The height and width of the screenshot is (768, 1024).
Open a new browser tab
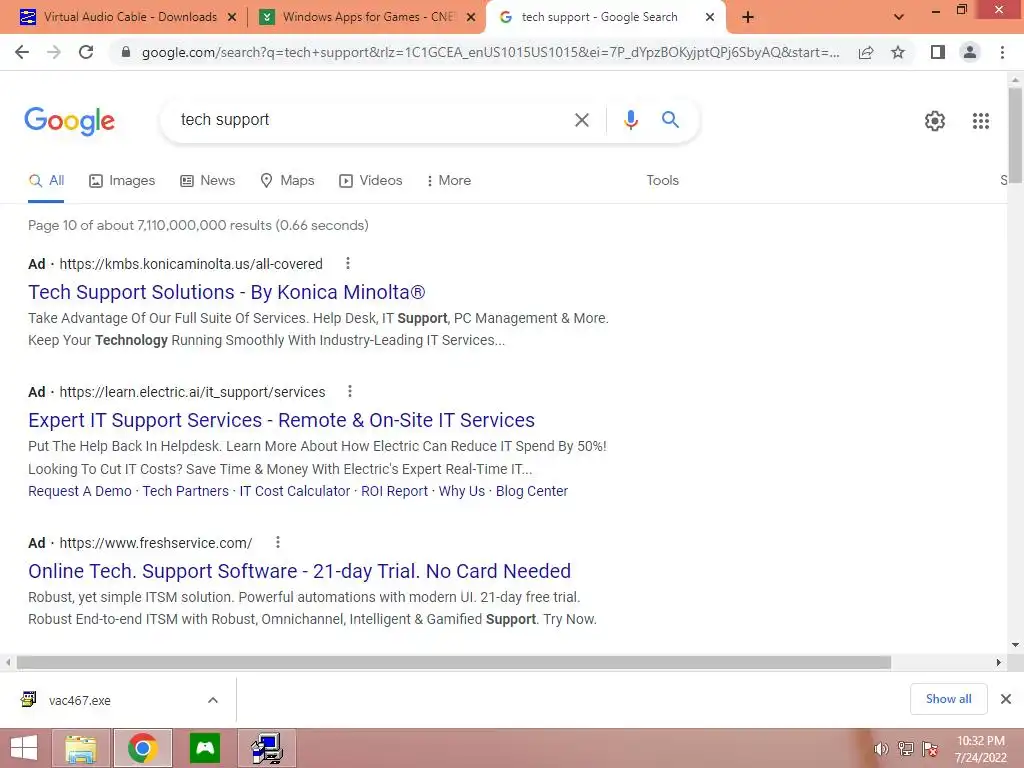click(748, 17)
